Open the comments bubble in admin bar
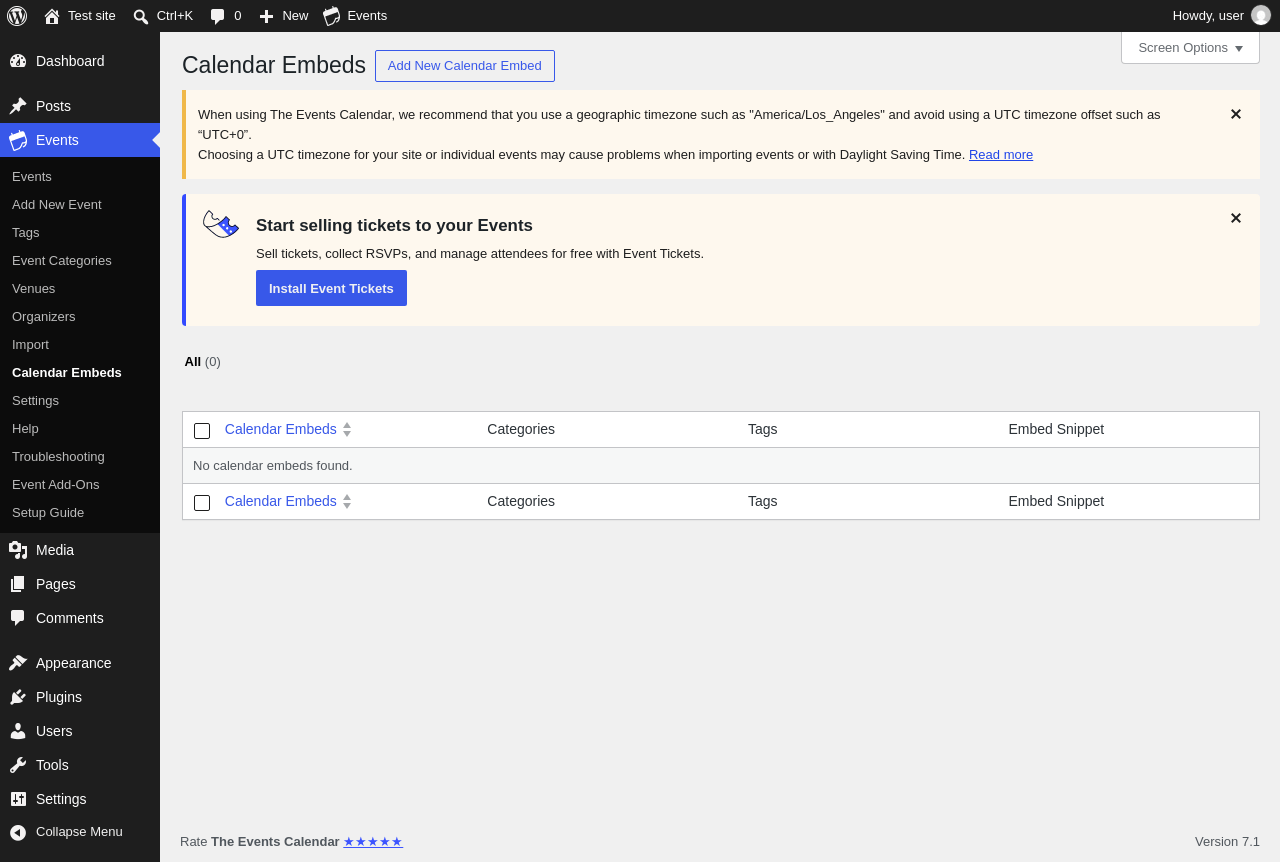 click(217, 16)
